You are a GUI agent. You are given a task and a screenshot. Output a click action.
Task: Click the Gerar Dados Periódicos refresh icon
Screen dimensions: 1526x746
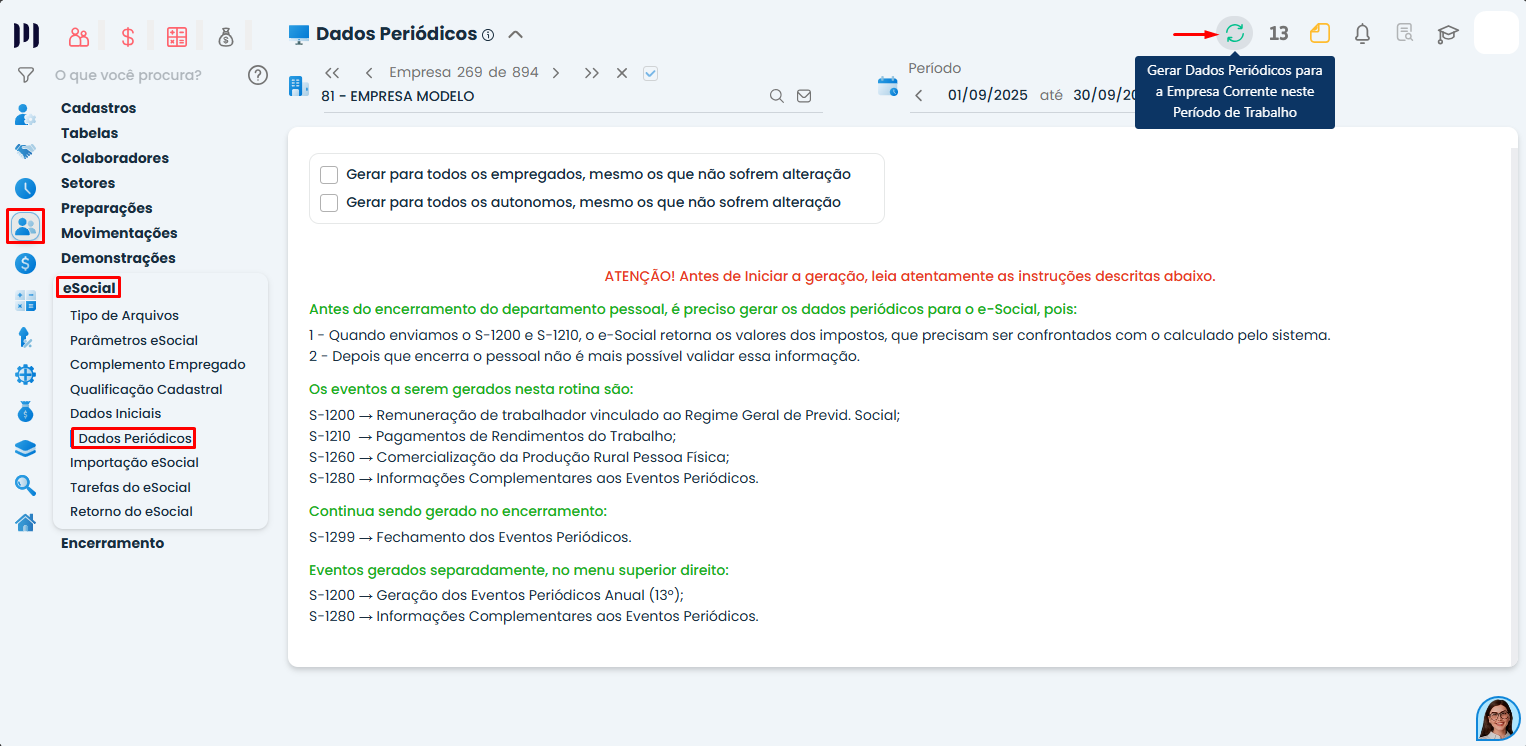pyautogui.click(x=1235, y=33)
